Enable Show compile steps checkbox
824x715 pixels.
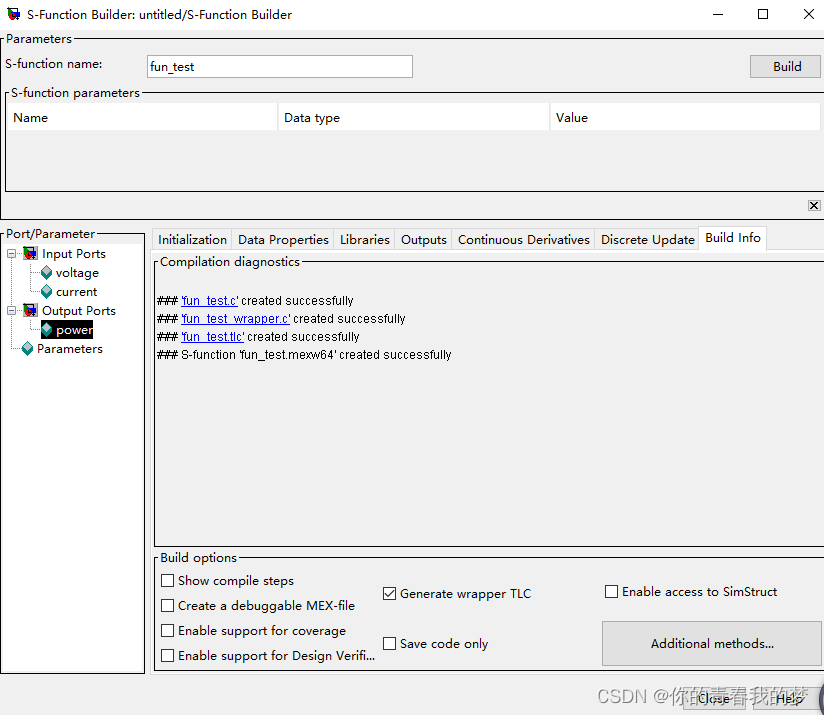tap(168, 581)
